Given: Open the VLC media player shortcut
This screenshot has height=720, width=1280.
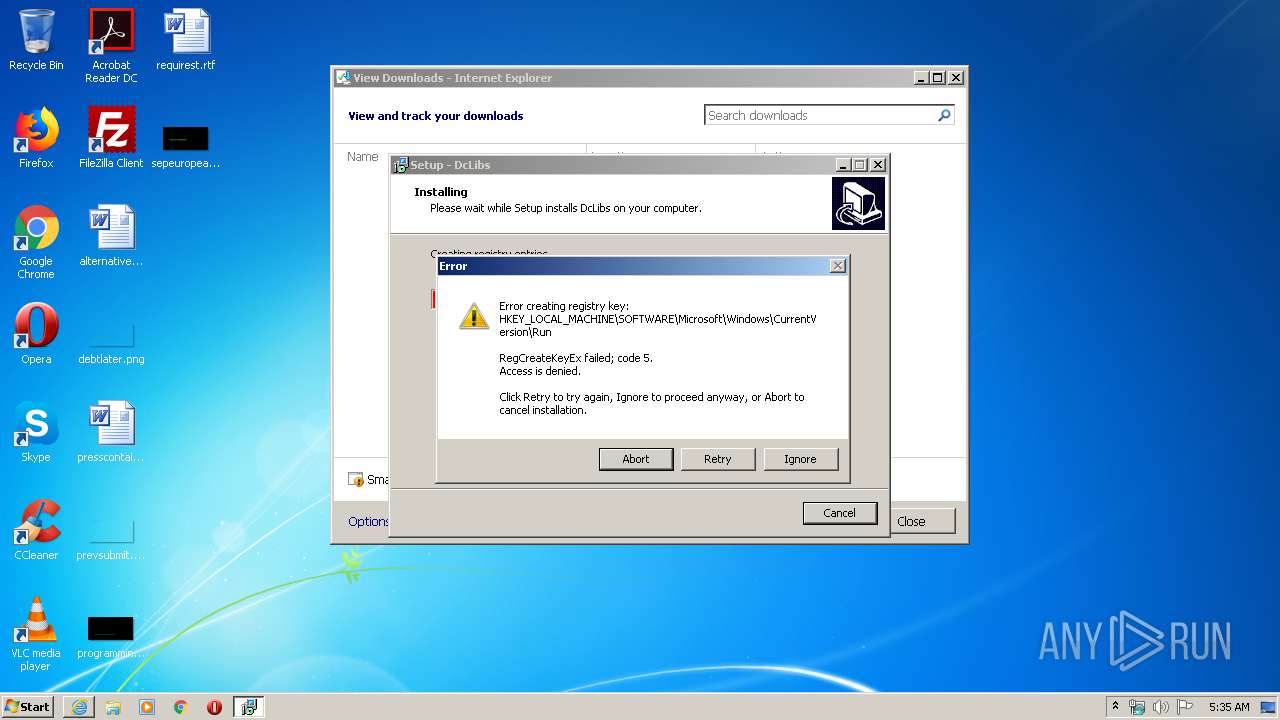Looking at the screenshot, I should click(36, 634).
